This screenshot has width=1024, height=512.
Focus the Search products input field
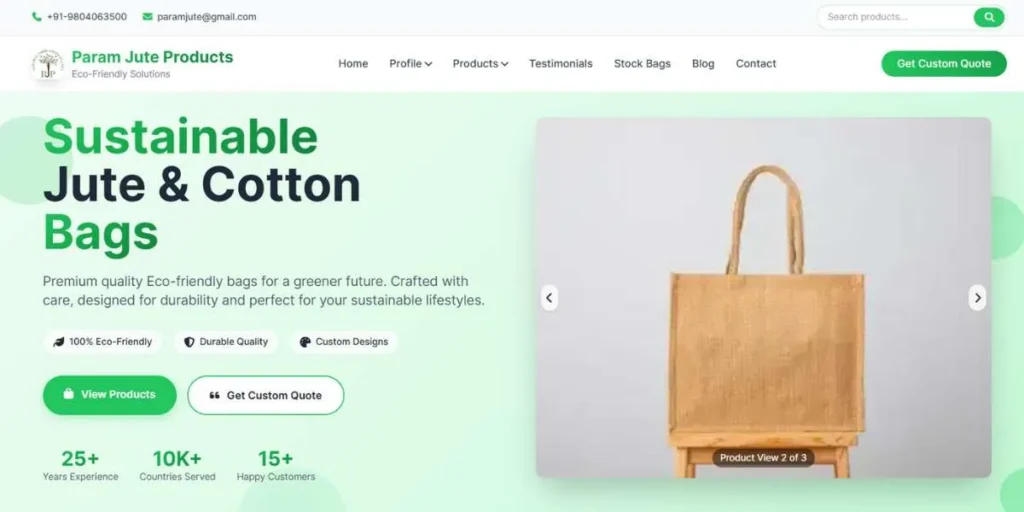click(895, 17)
